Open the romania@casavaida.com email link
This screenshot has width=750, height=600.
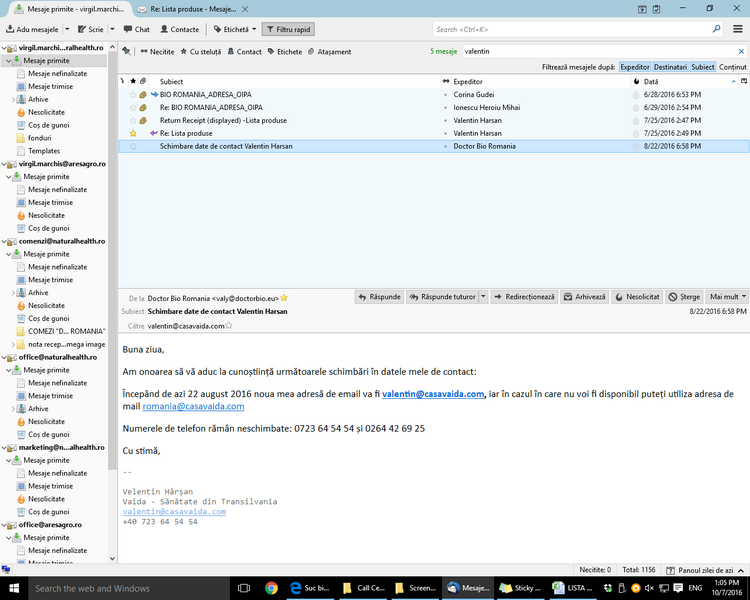[x=193, y=406]
